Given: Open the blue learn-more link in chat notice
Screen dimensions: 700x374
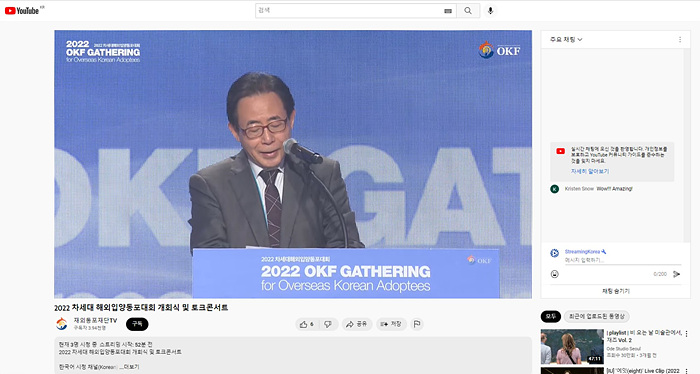Looking at the screenshot, I should pos(589,171).
